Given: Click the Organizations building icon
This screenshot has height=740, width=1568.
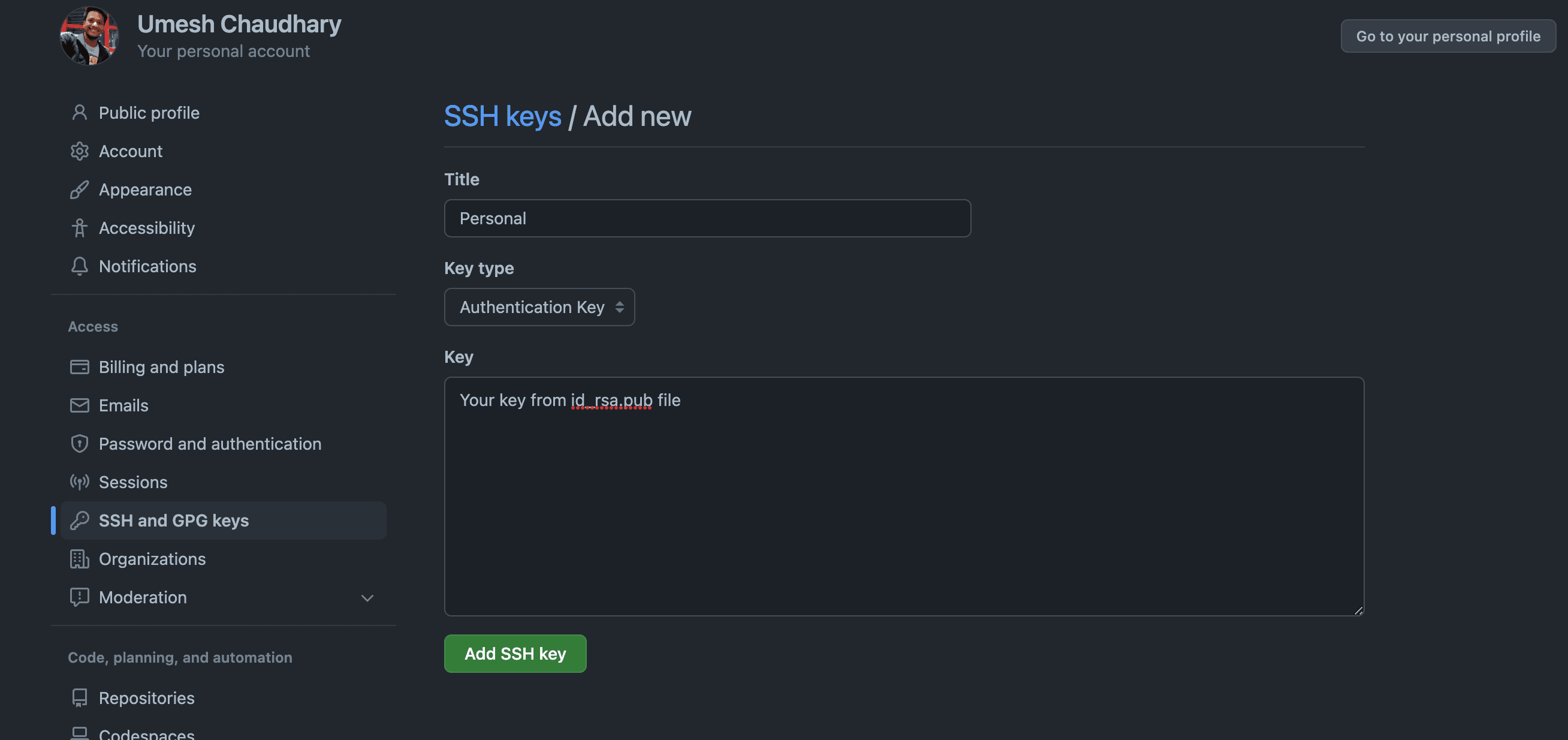Looking at the screenshot, I should coord(80,558).
